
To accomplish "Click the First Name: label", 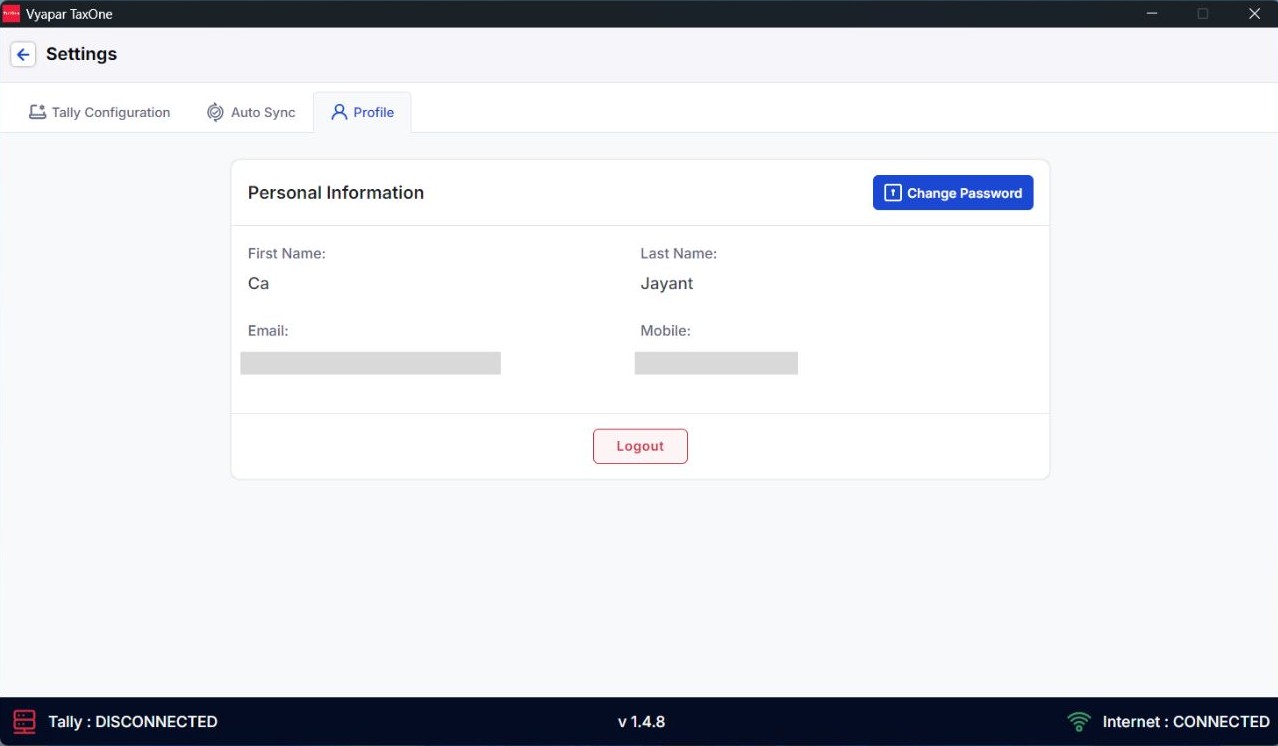I will [x=287, y=254].
